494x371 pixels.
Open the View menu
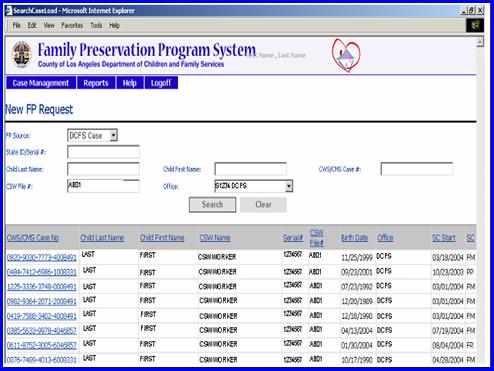49,25
